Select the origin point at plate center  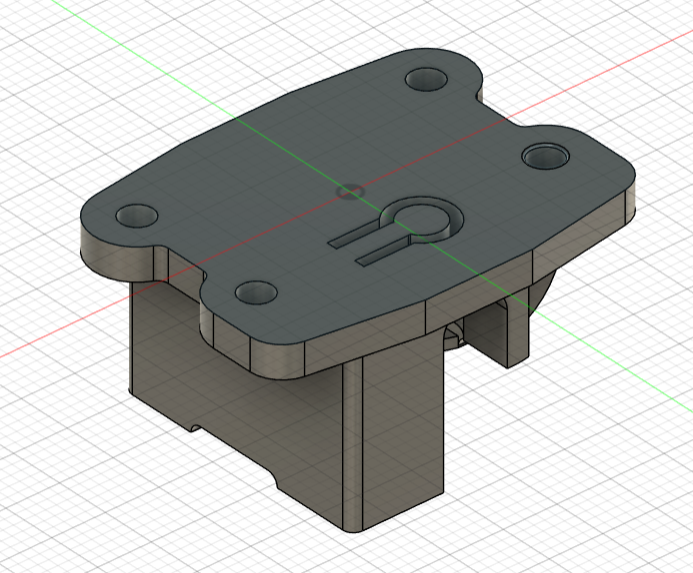350,192
